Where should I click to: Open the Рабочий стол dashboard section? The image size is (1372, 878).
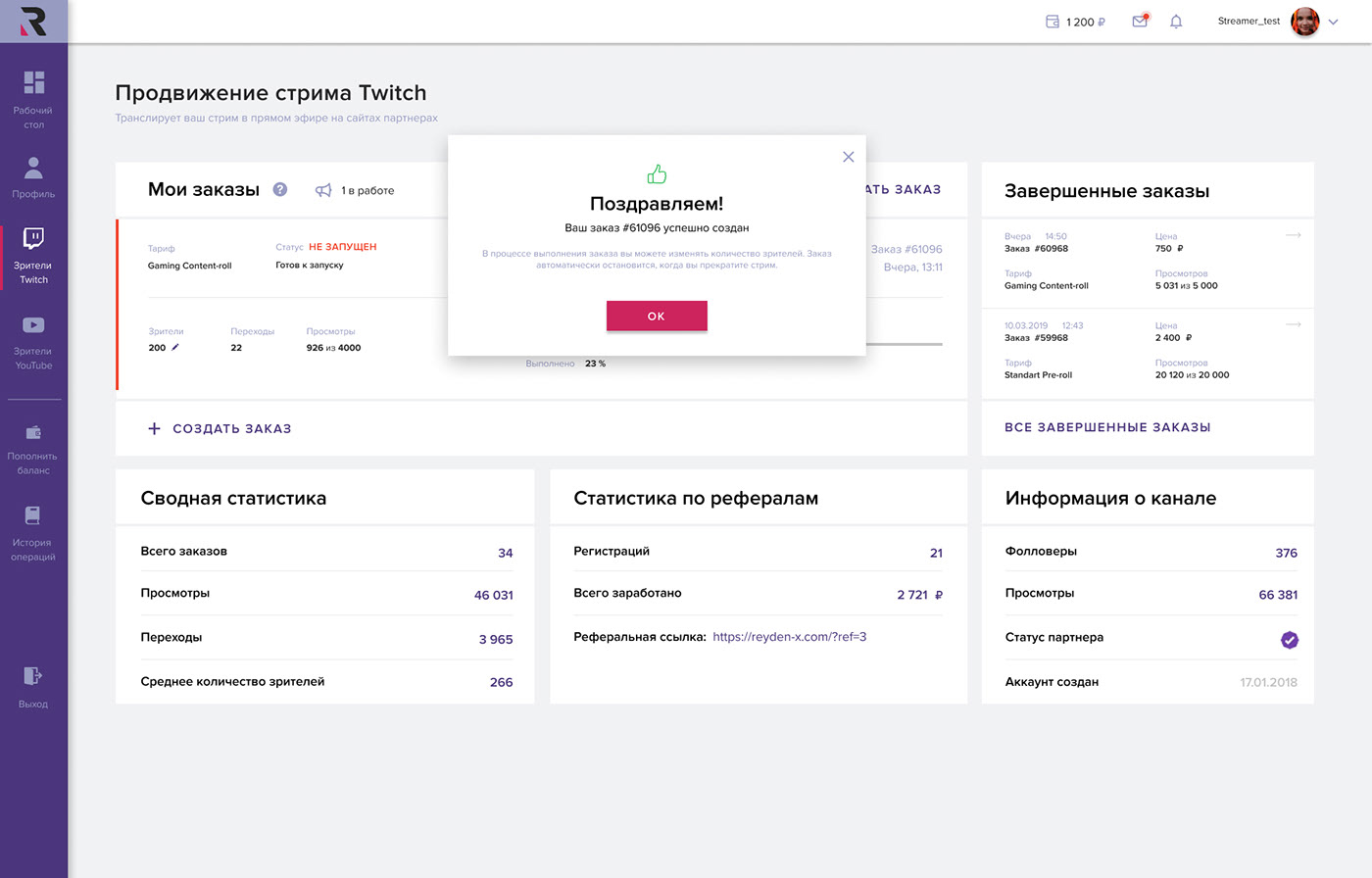[x=33, y=100]
